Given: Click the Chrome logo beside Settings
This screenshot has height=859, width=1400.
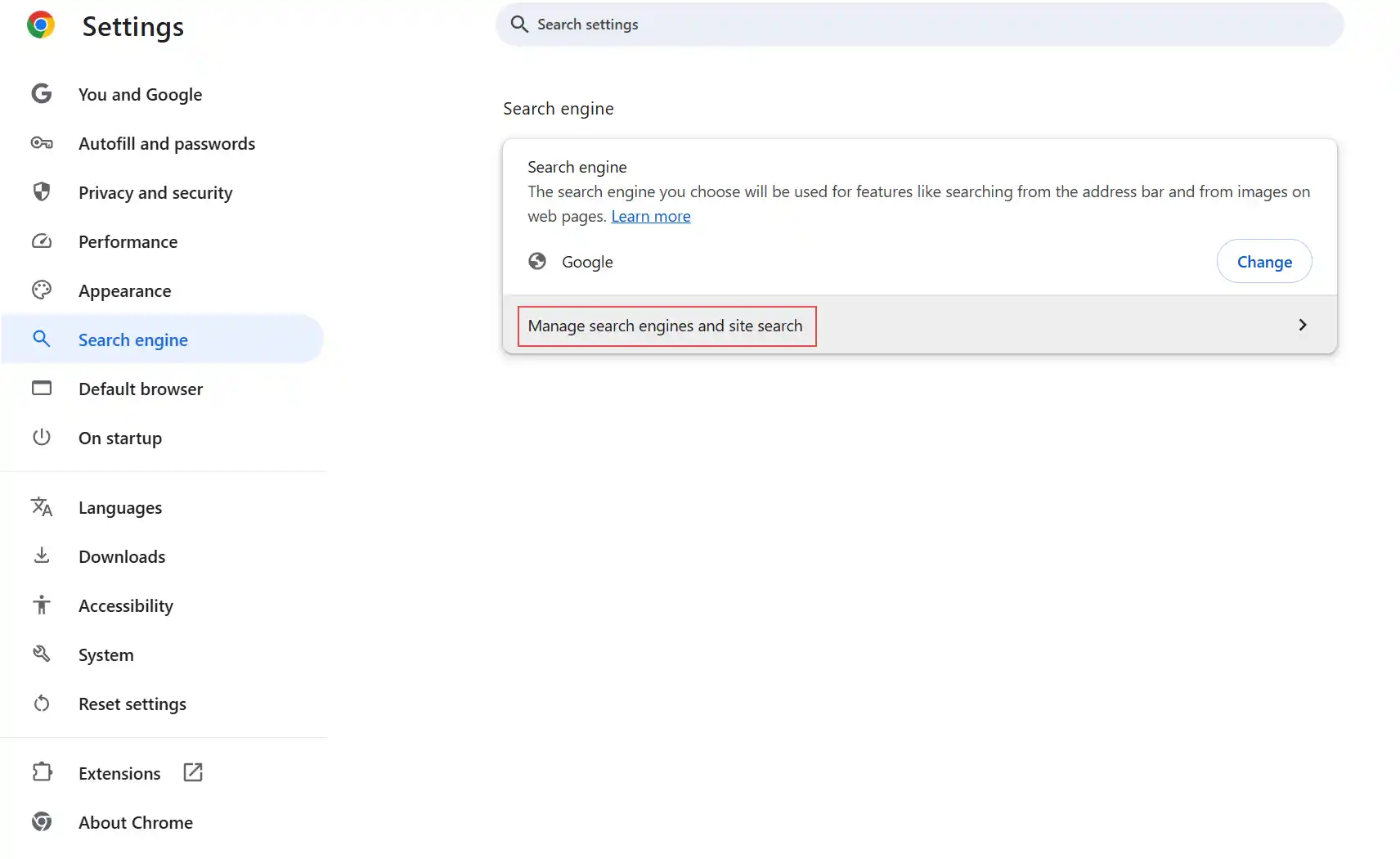Looking at the screenshot, I should click(x=41, y=25).
